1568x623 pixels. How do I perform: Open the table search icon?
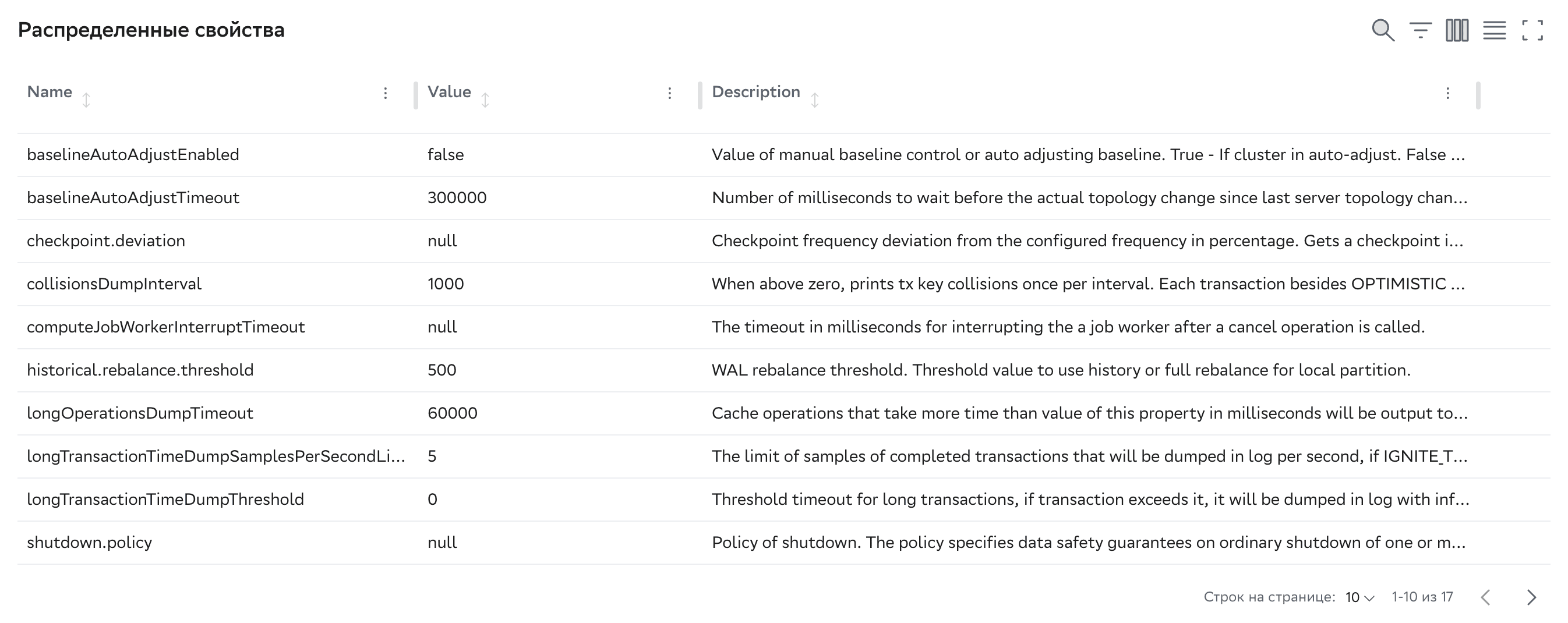[1382, 30]
